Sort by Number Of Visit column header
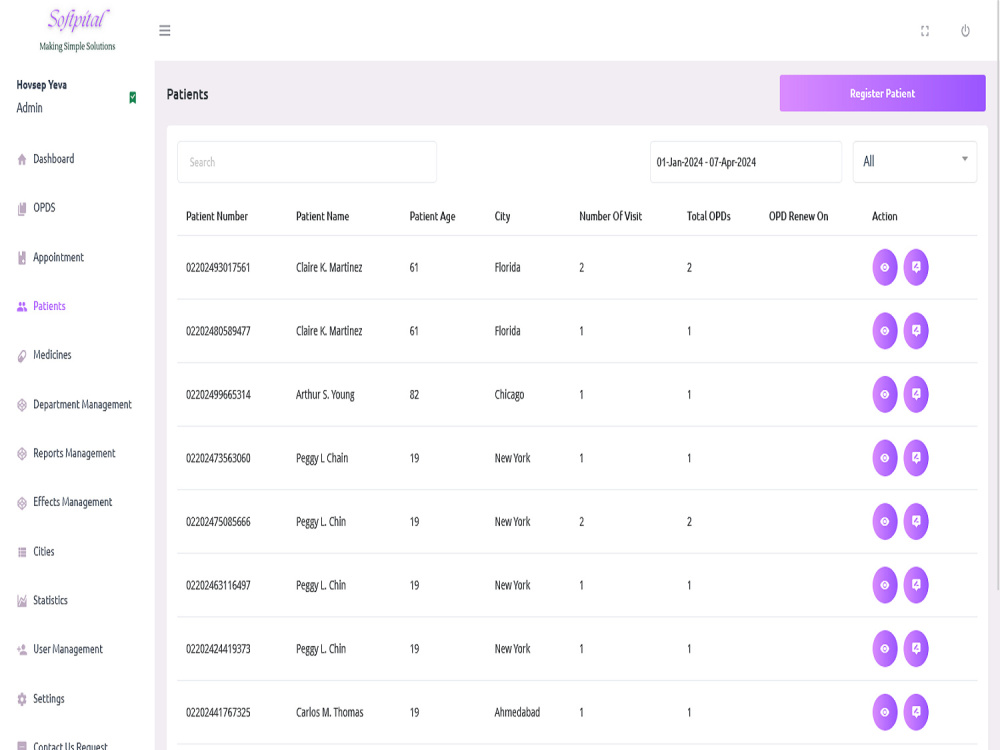Viewport: 1000px width, 750px height. pyautogui.click(x=610, y=216)
